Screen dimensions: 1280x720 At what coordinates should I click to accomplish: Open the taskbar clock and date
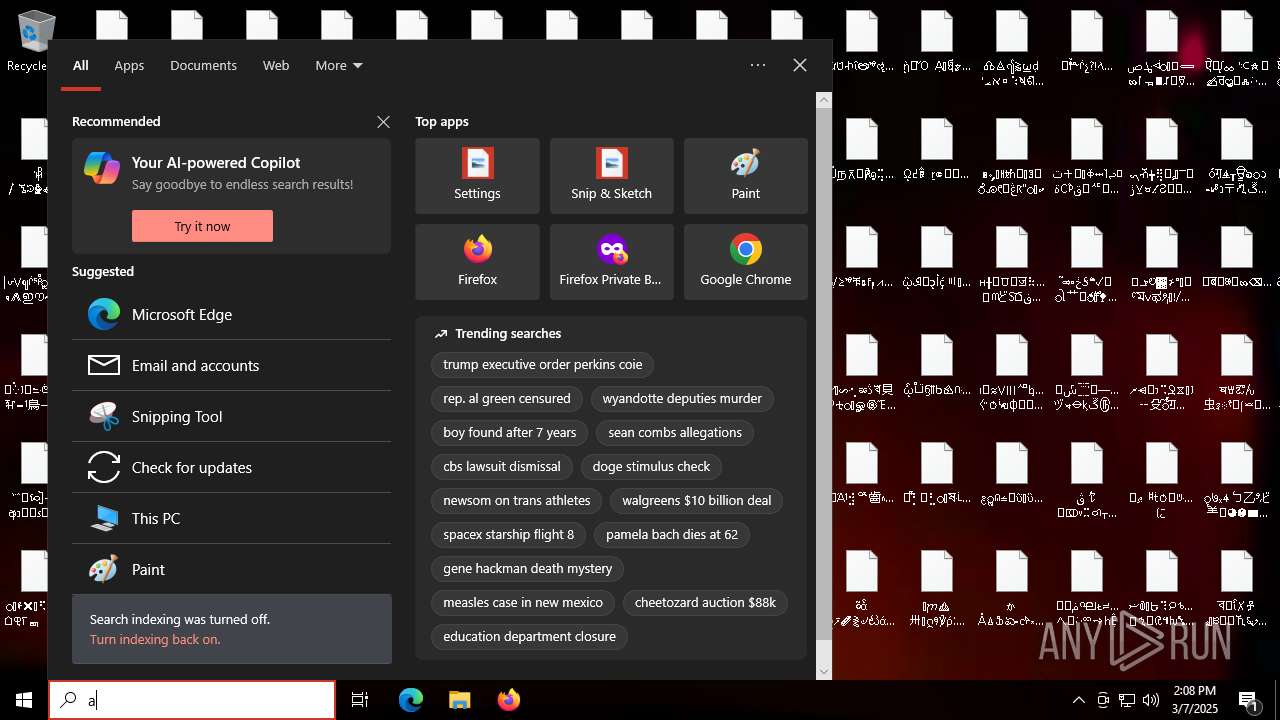pos(1194,700)
